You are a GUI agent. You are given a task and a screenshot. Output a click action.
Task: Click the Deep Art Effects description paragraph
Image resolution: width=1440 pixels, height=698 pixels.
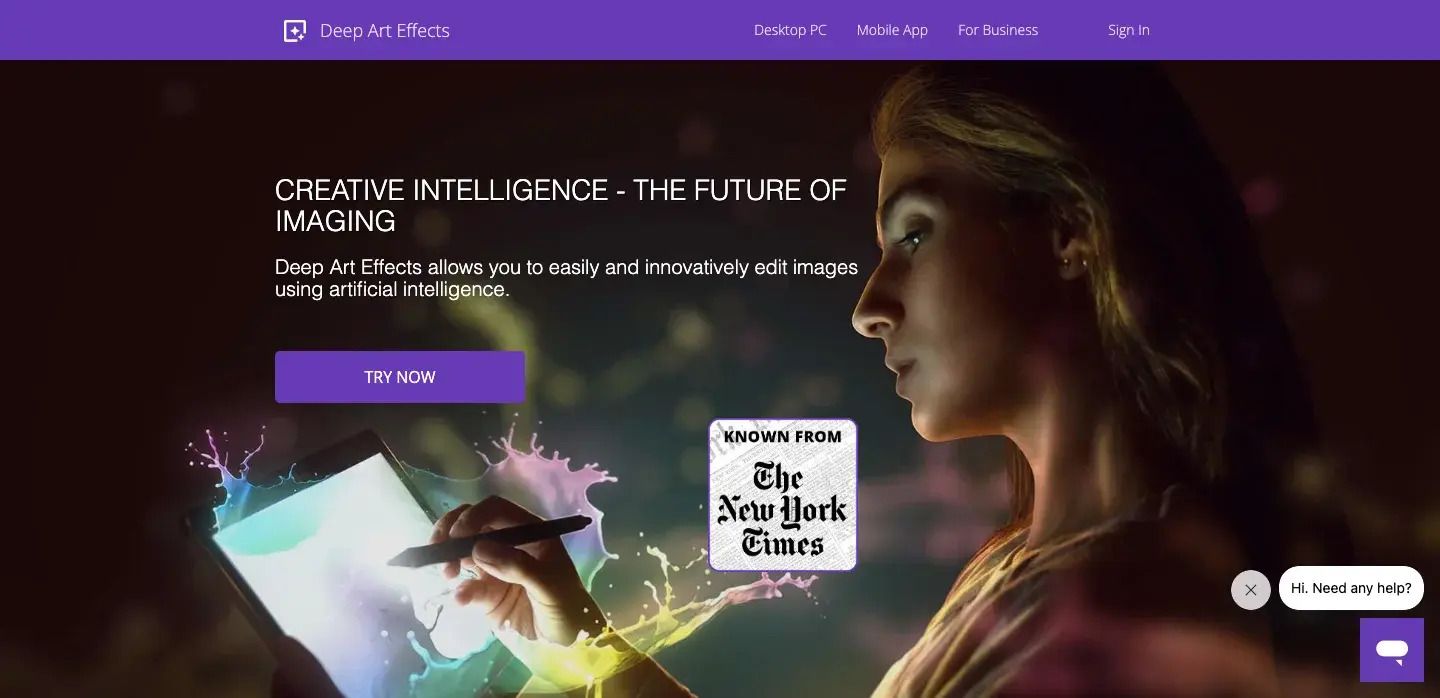point(566,278)
